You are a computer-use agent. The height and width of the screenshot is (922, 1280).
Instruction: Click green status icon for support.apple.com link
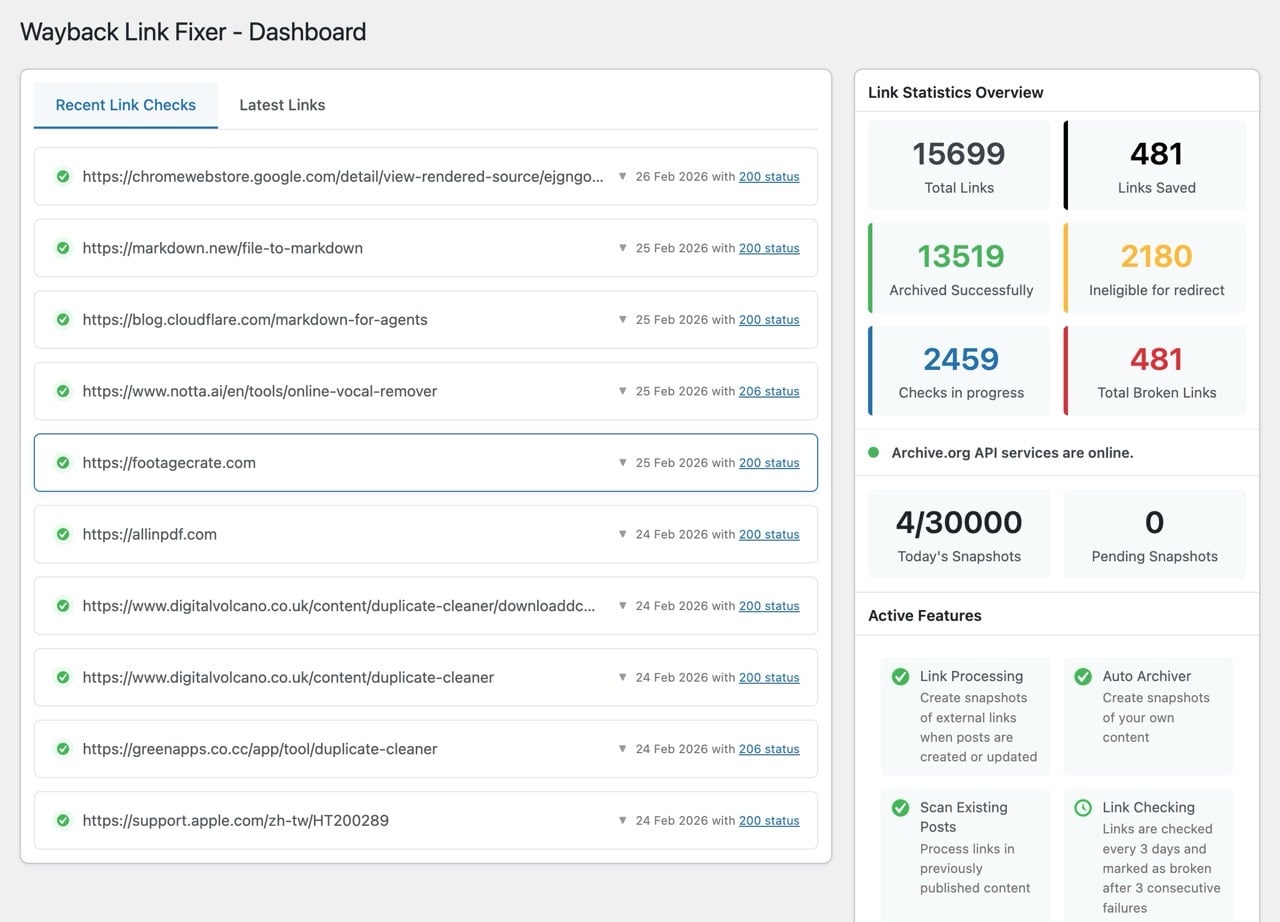[x=63, y=820]
